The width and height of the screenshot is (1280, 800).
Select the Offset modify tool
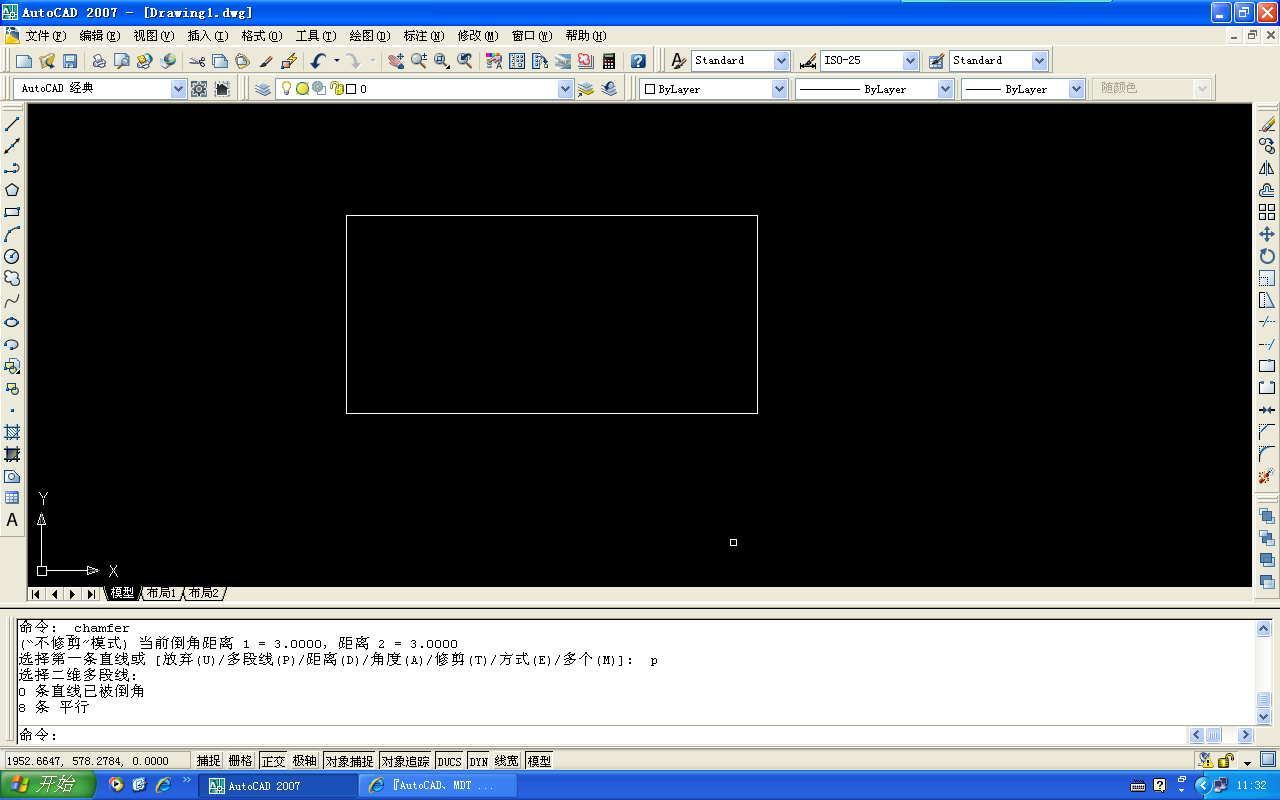point(1267,190)
